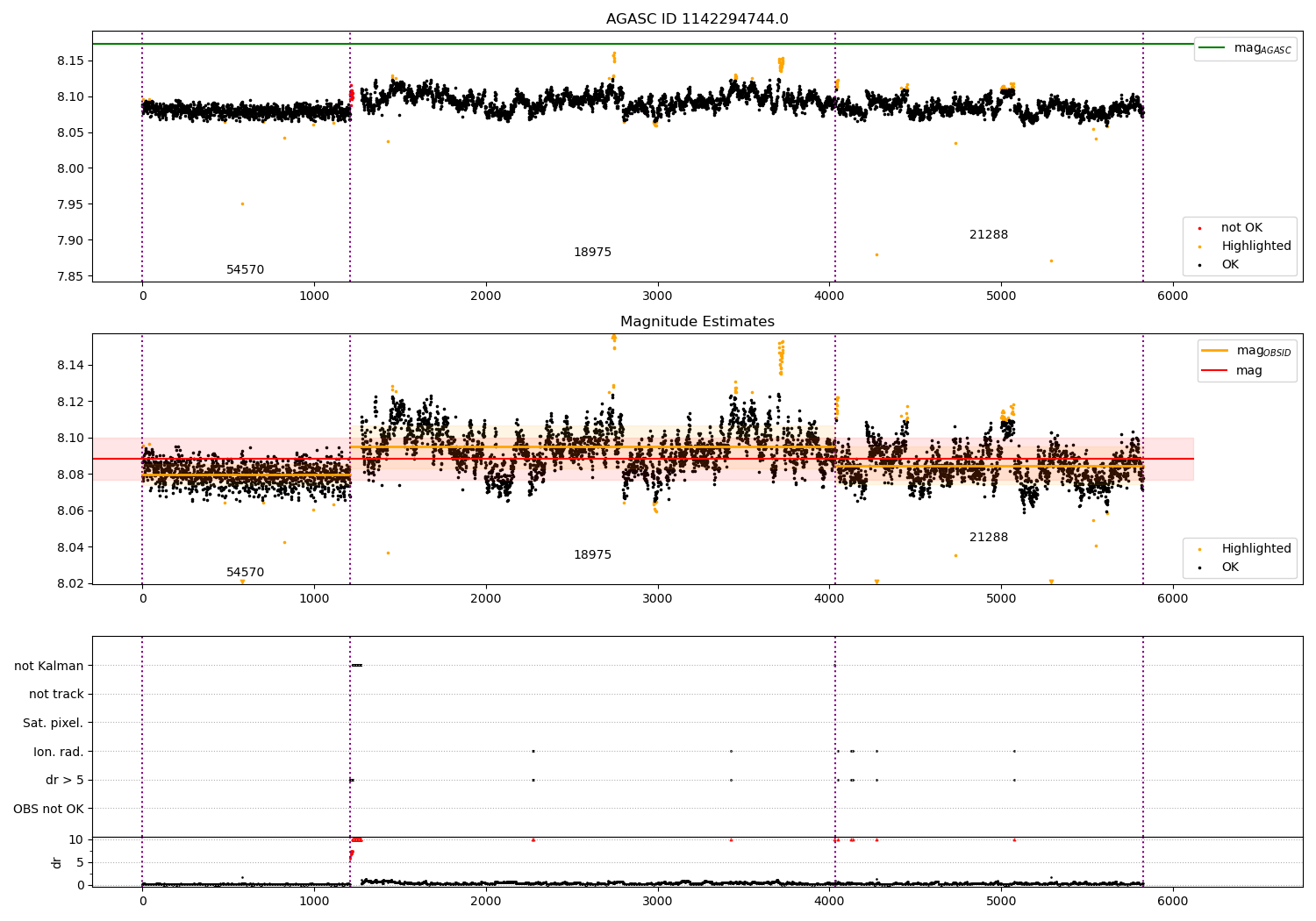The width and height of the screenshot is (1316, 921).
Task: Click the Highlighted legend entry in the top plot
Action: click(1246, 246)
